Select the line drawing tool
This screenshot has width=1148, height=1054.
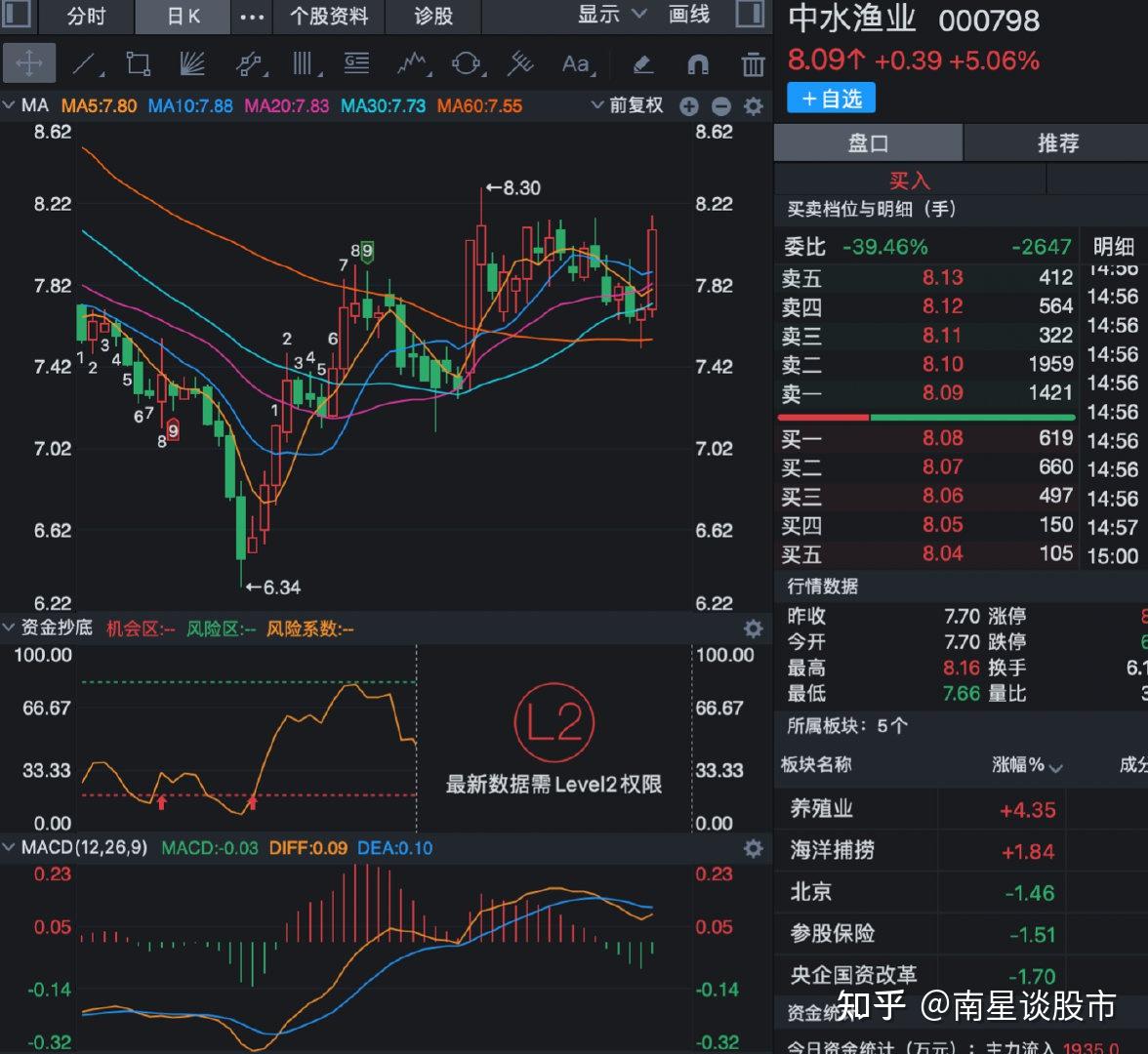click(x=86, y=62)
